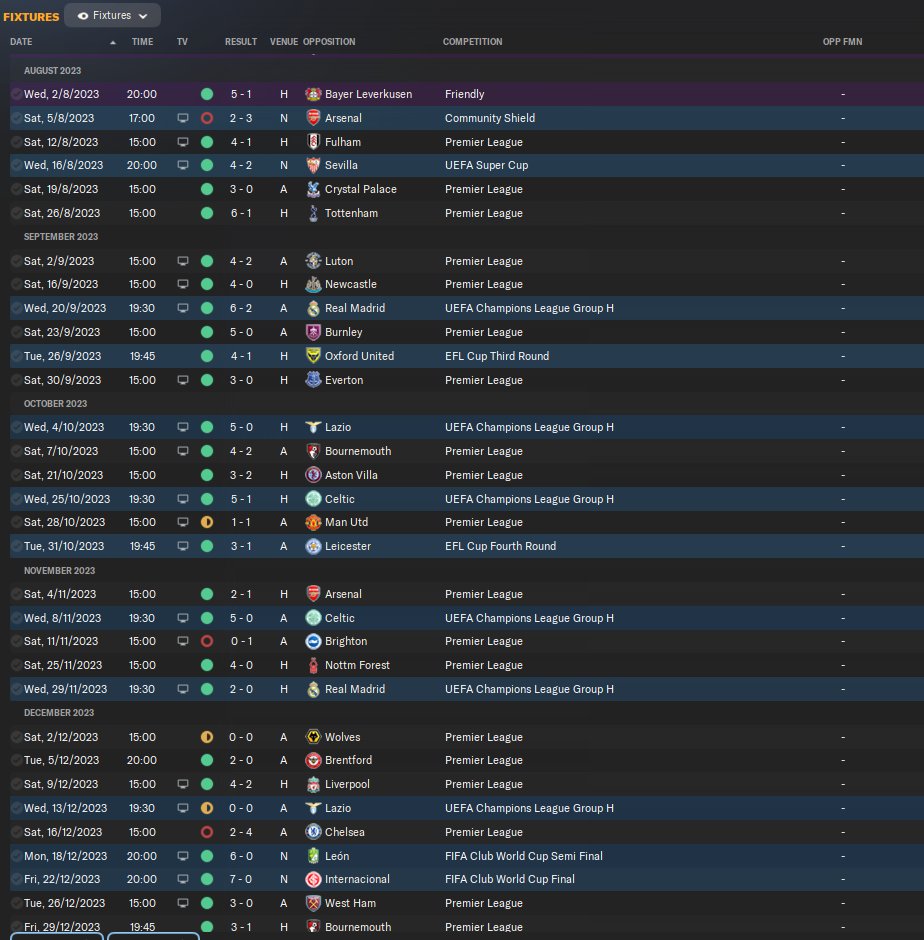
Task: Open the 7 - 0 Internacional result
Action: coord(241,879)
